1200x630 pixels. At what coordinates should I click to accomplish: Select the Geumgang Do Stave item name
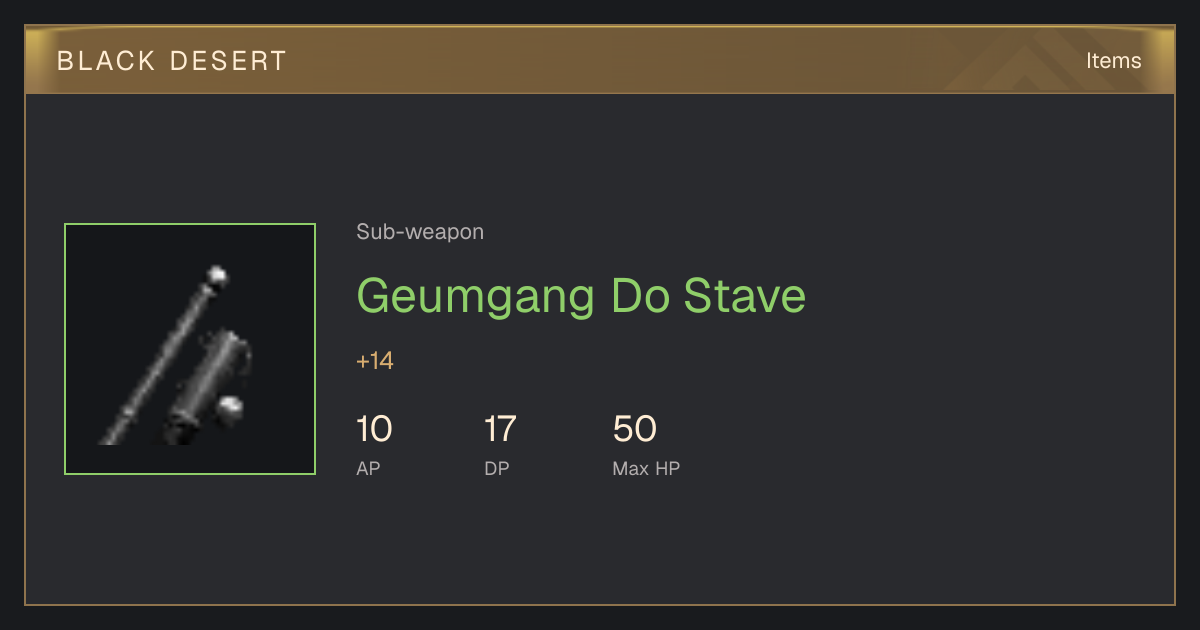click(x=581, y=296)
